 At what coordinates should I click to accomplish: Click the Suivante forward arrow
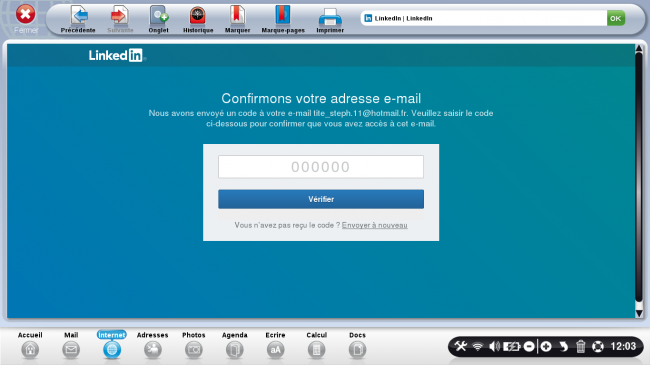click(x=120, y=19)
